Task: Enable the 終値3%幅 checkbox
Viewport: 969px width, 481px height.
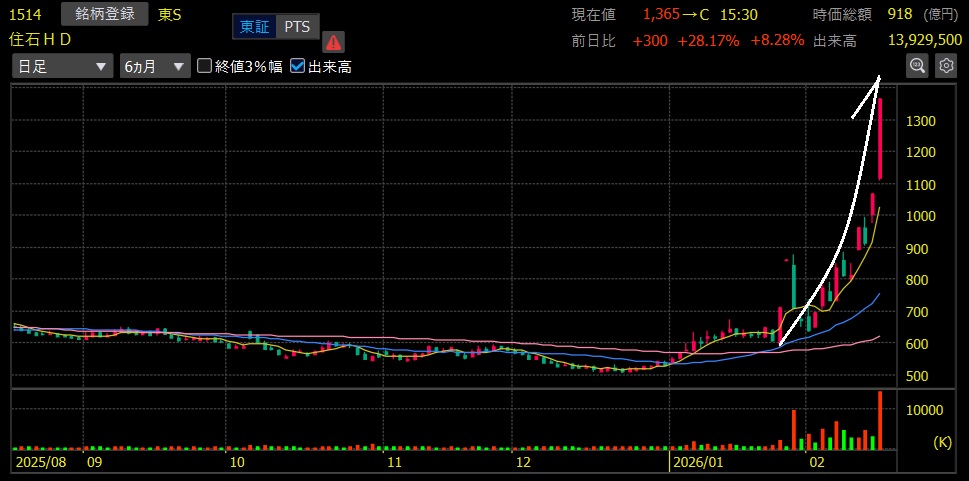Action: coord(205,66)
